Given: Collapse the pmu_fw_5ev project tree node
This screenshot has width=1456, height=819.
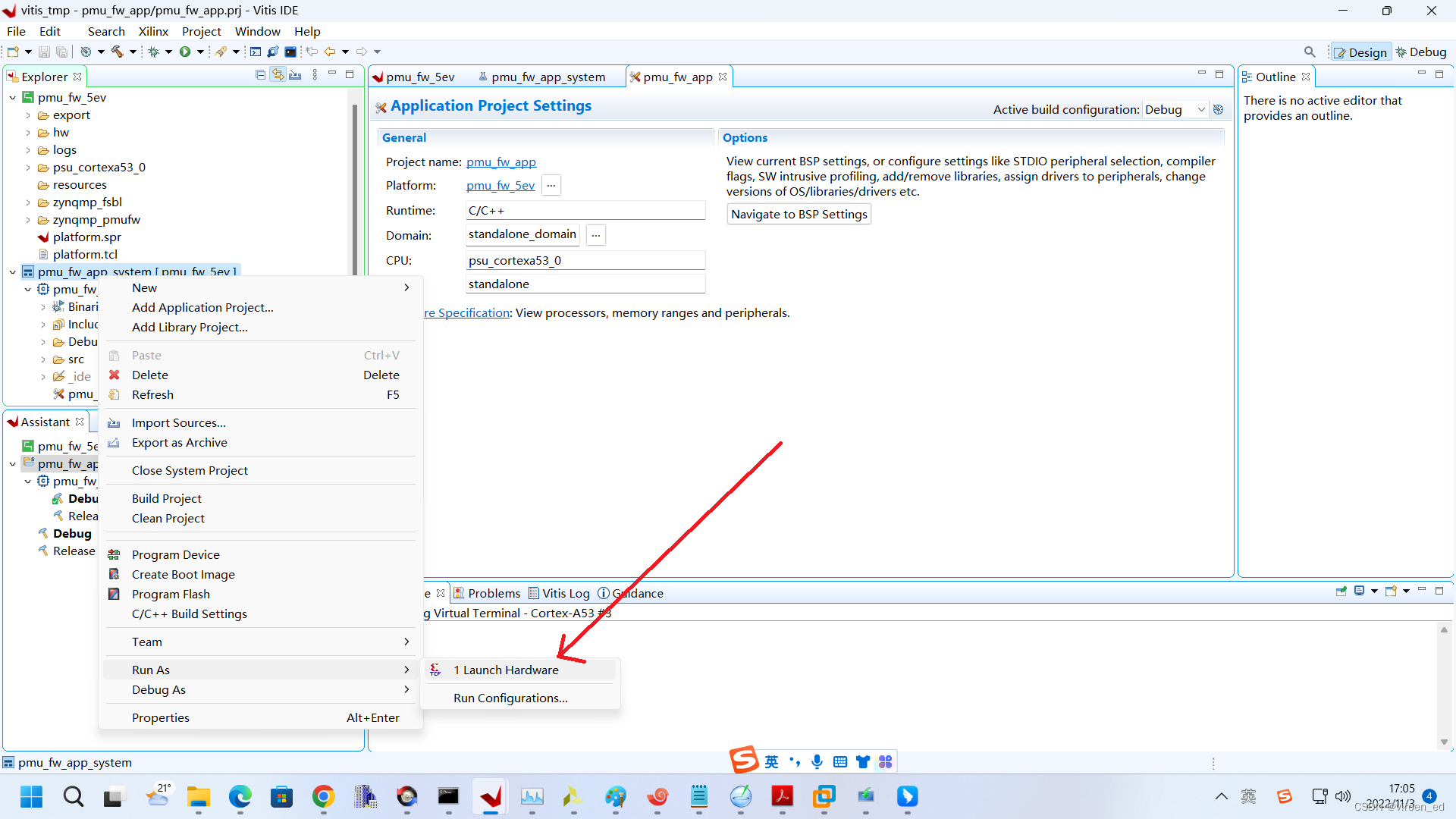Looking at the screenshot, I should (x=13, y=98).
